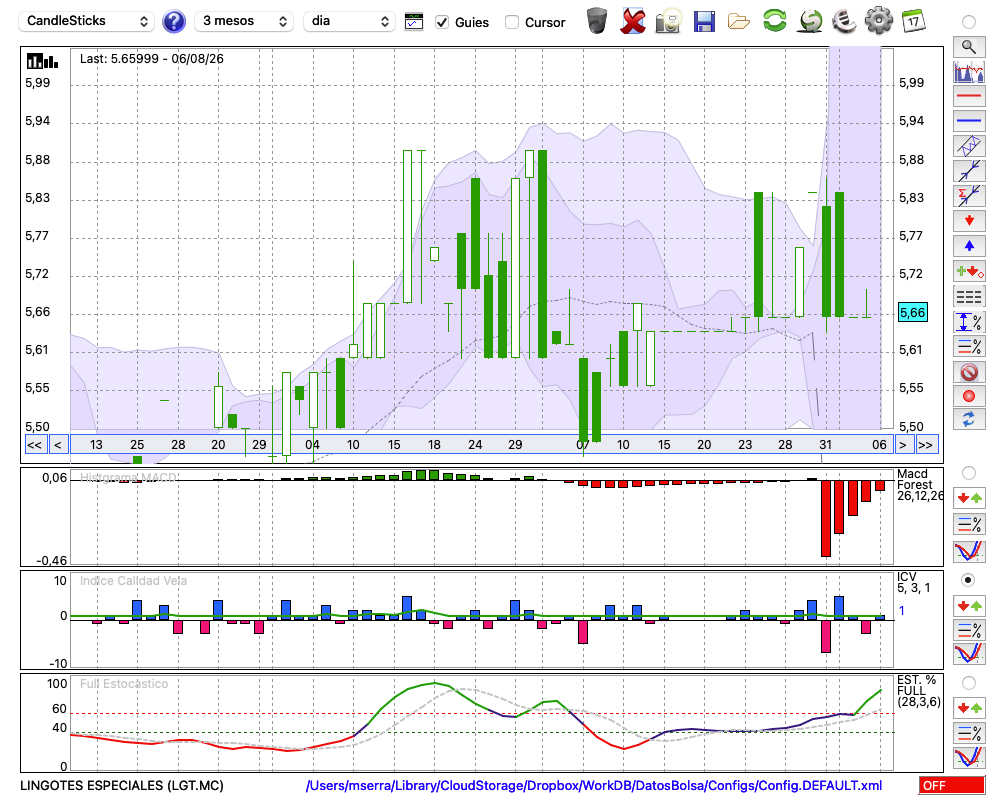Click the 5,66 current price label
1000x800 pixels.
point(912,313)
